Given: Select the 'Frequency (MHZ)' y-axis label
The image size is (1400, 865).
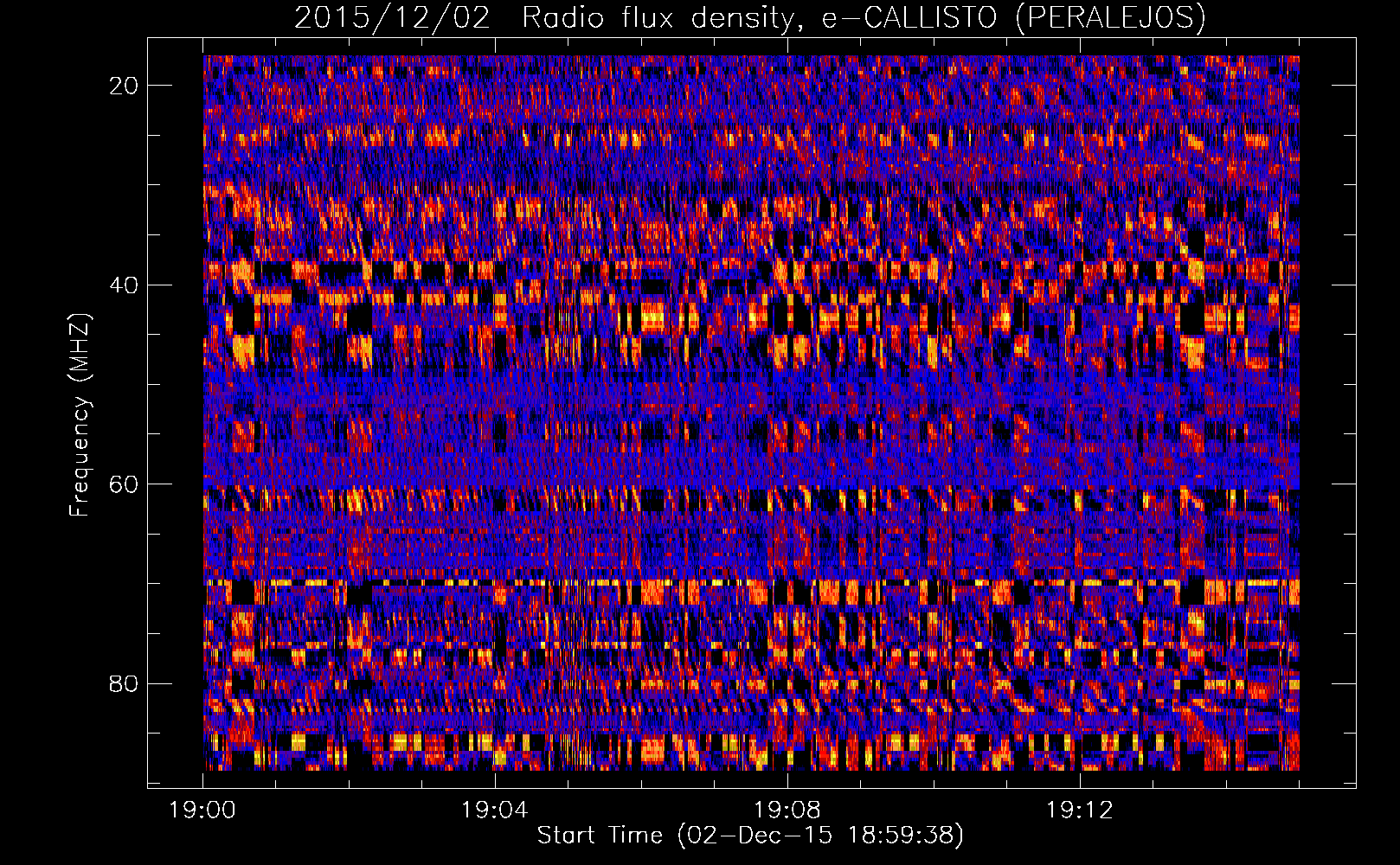Looking at the screenshot, I should 80,415.
